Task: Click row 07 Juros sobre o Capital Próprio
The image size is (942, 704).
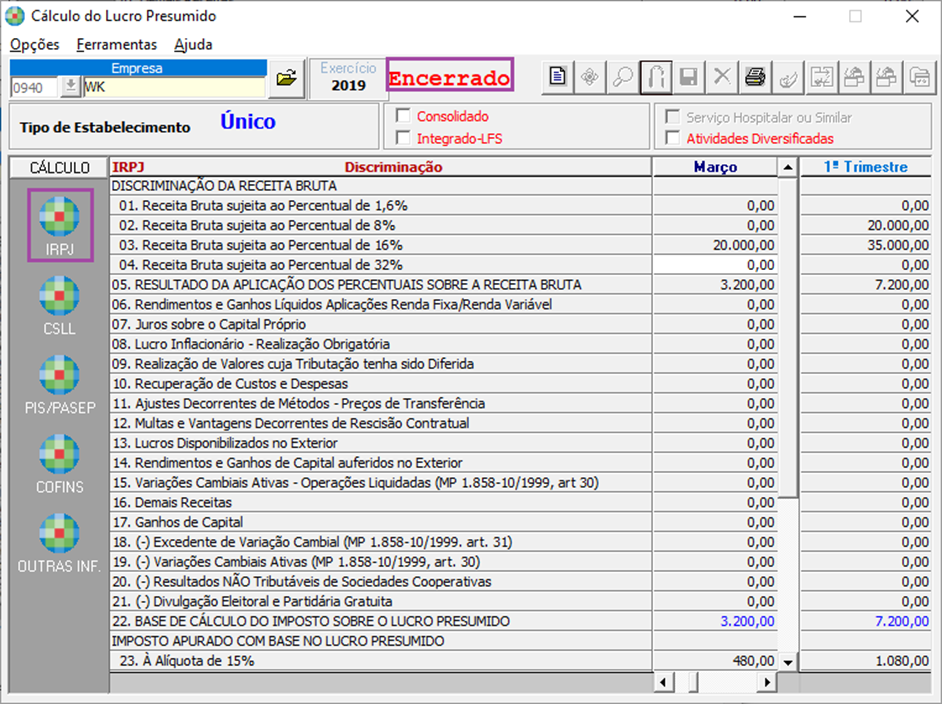Action: pos(381,324)
